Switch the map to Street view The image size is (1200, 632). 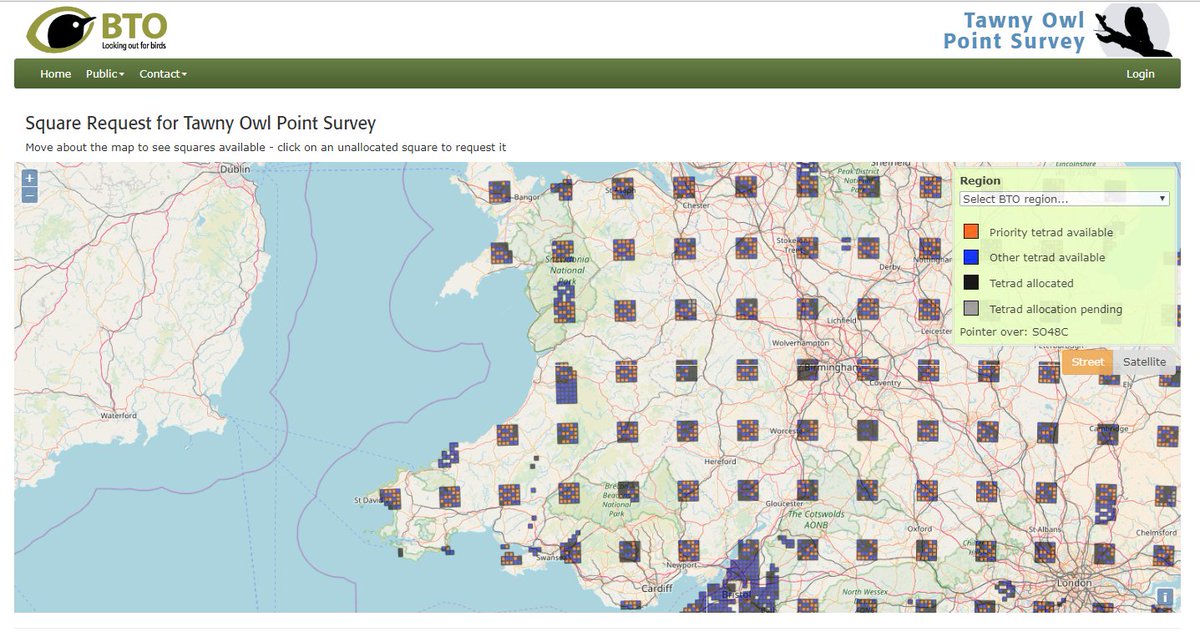1087,362
